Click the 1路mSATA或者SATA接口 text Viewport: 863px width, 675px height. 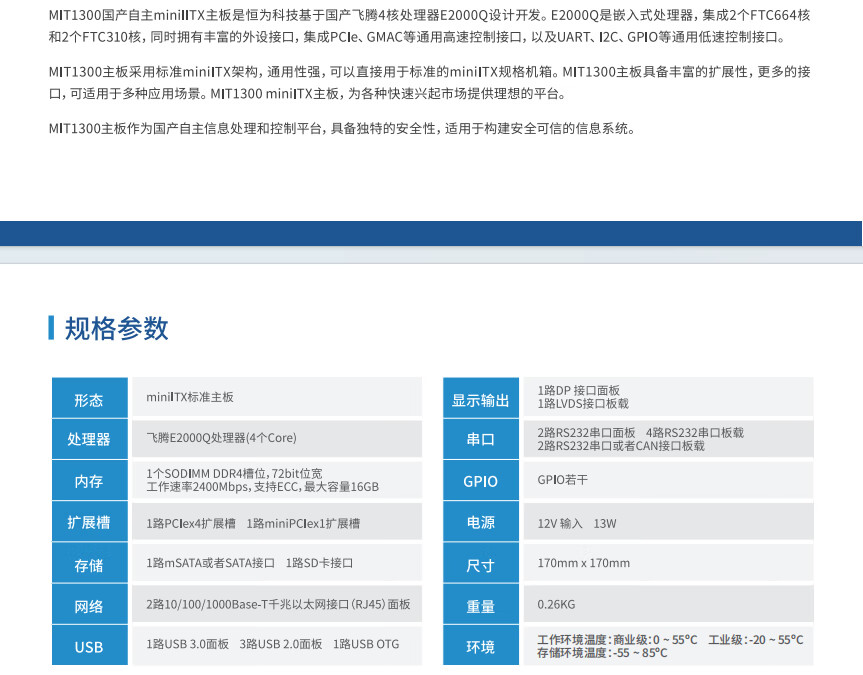pos(210,563)
